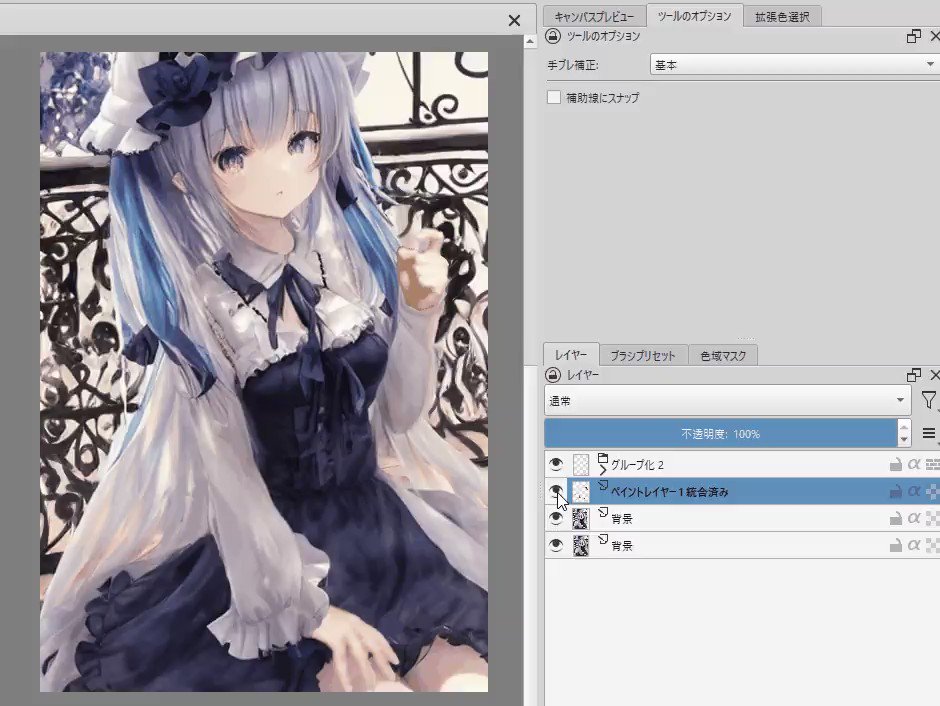Click the upper 背景 layer thumbnail

coord(581,518)
